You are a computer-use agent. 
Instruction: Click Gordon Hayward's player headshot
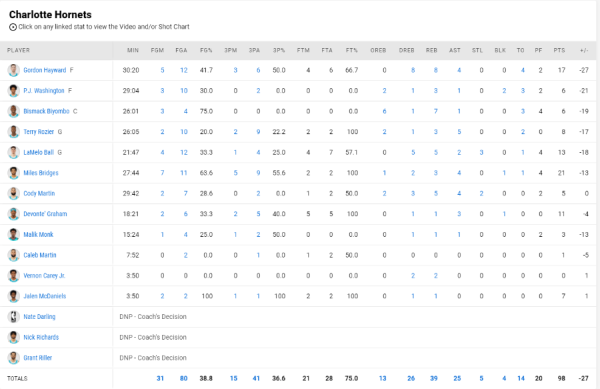coord(13,70)
